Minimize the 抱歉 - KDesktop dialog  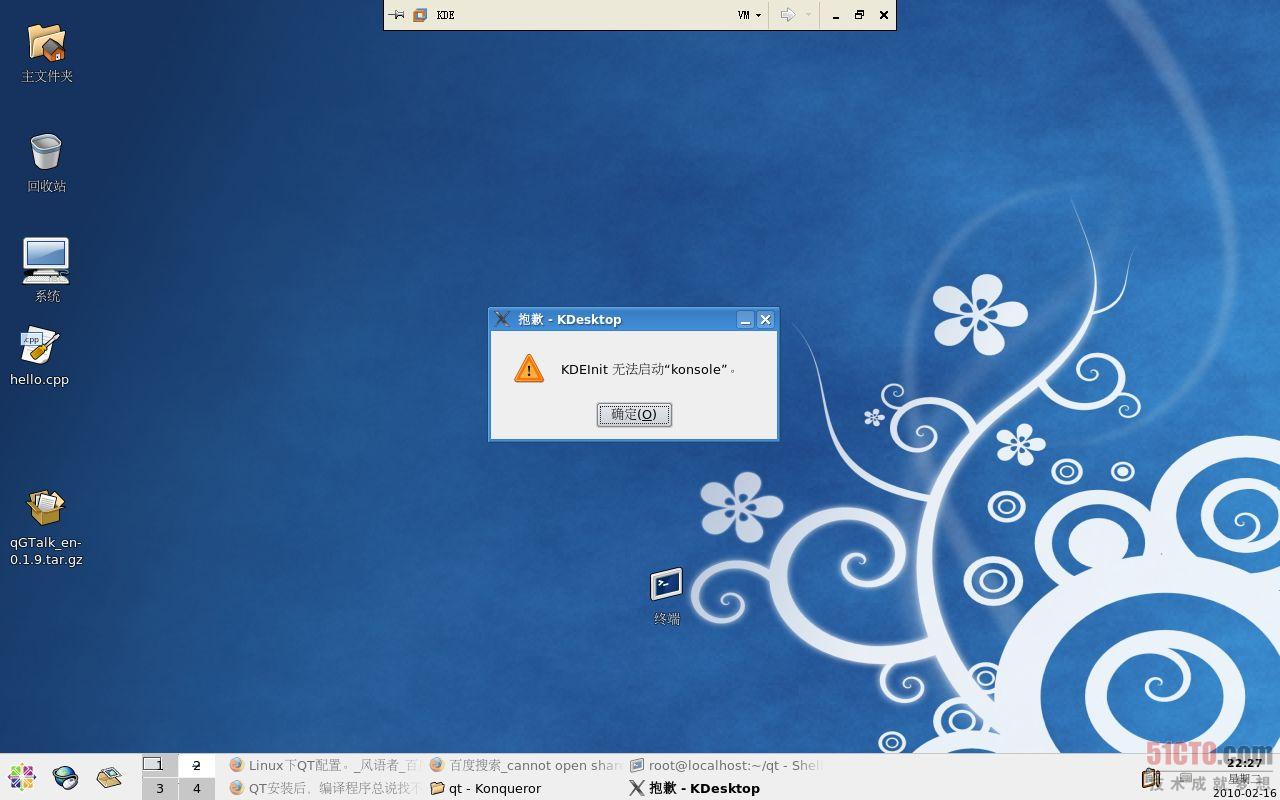point(745,320)
